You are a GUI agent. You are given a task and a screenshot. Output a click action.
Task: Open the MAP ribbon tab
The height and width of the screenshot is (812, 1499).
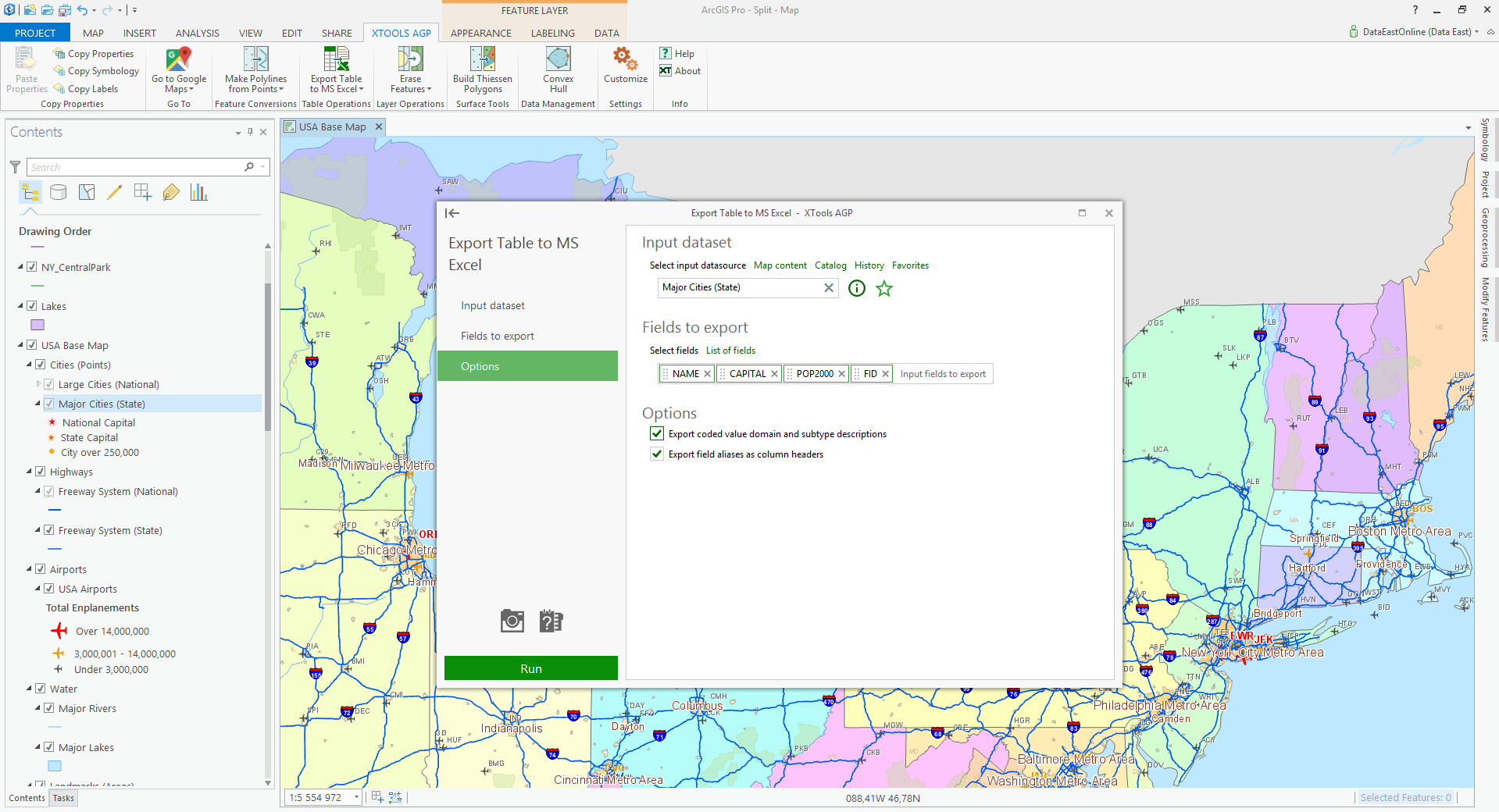tap(93, 33)
